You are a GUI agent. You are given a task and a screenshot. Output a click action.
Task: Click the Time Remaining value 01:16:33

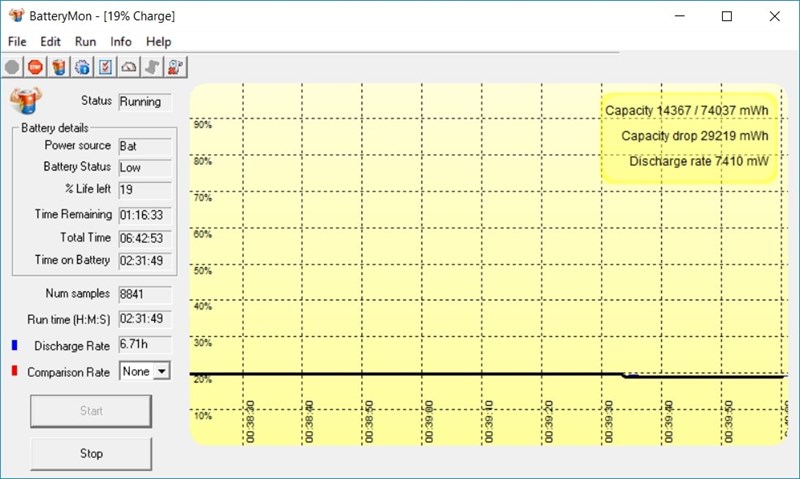coord(145,215)
